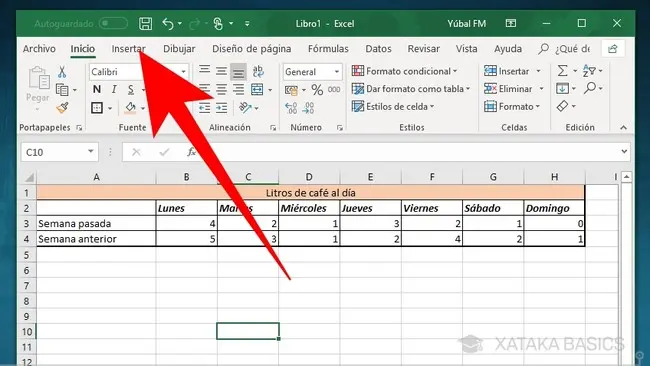Toggle underline S button
This screenshot has height=366, width=650.
(x=131, y=89)
